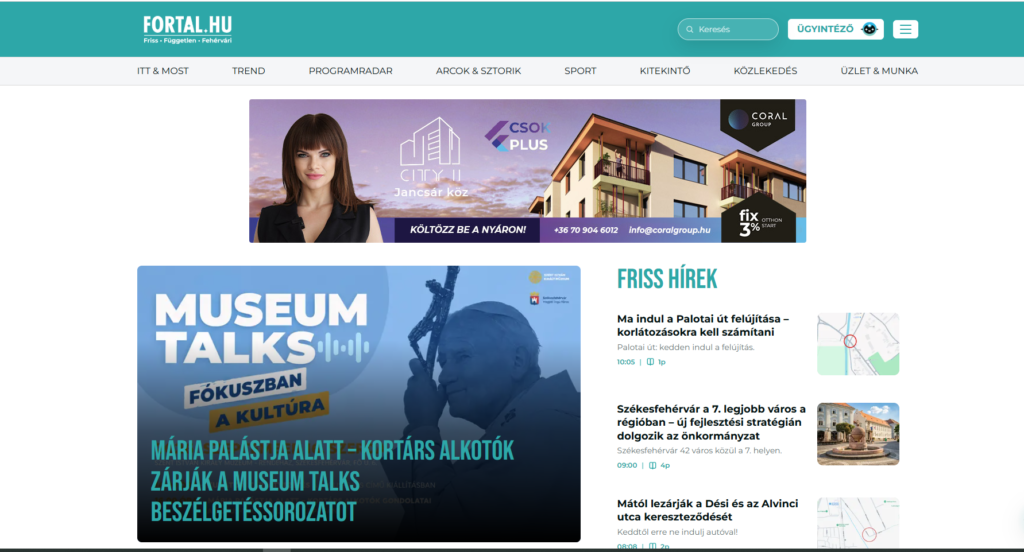Open the PROGRAMRADAR section
Viewport: 1024px width, 552px height.
350,71
